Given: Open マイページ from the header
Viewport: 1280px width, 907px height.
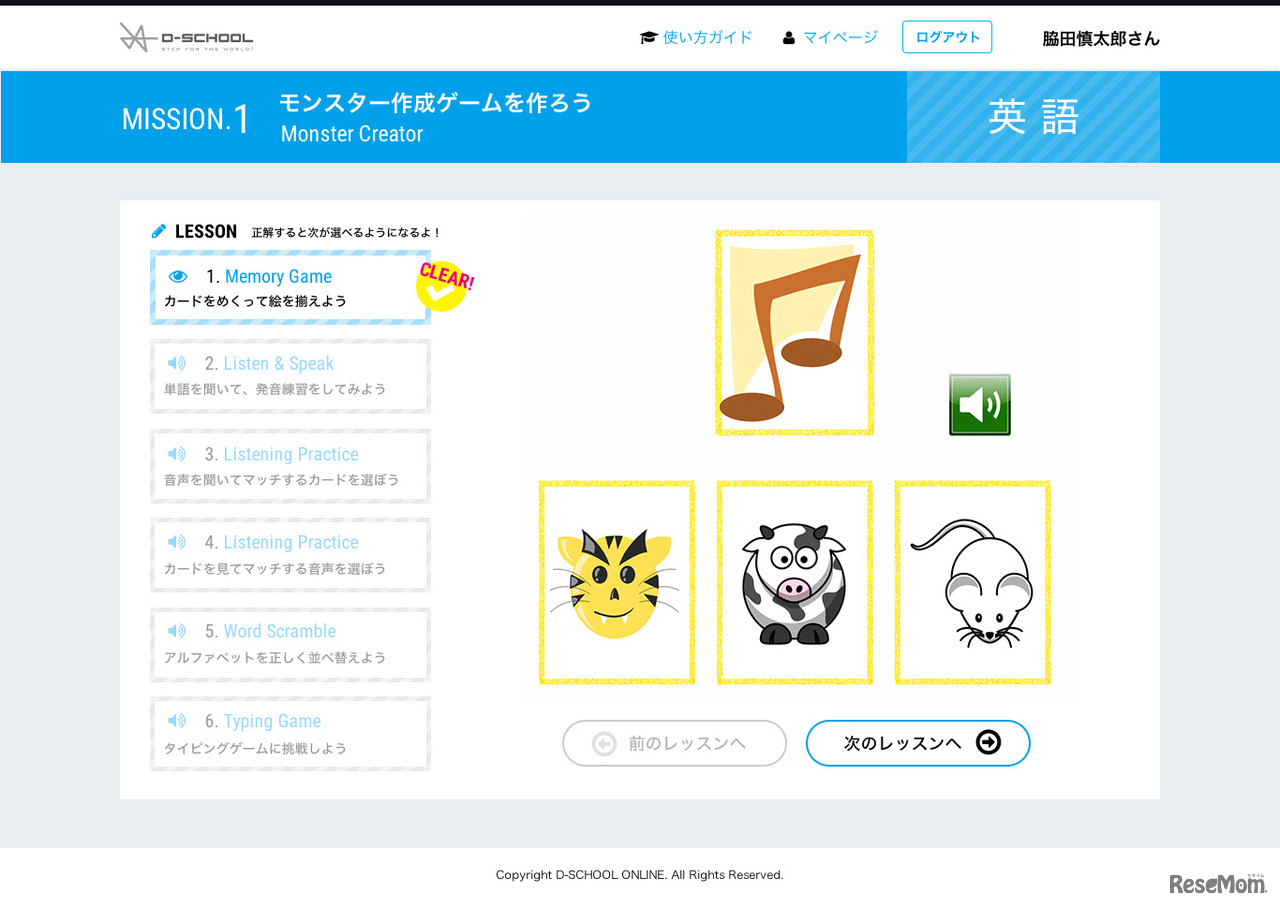Looking at the screenshot, I should tap(841, 37).
